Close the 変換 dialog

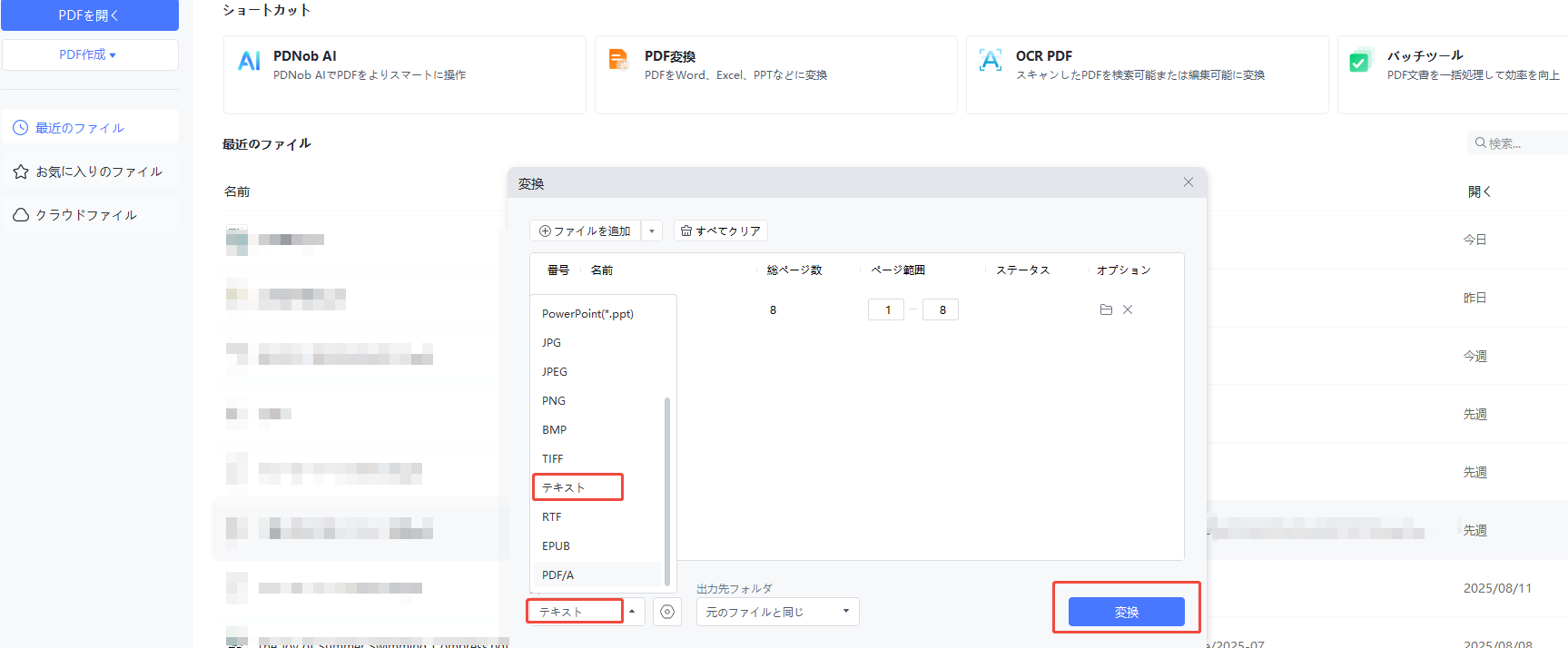pyautogui.click(x=1188, y=182)
